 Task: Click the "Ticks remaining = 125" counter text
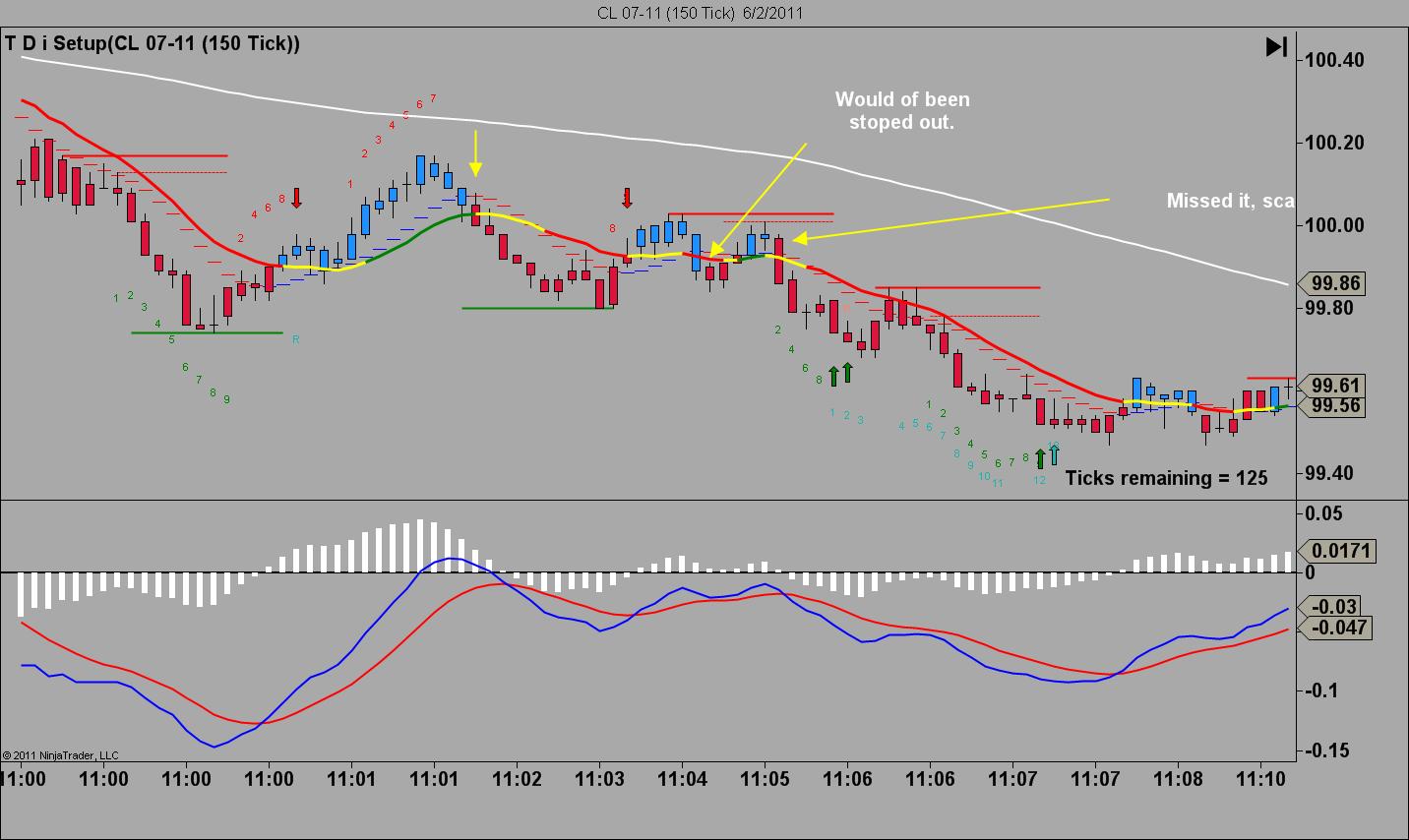1166,478
